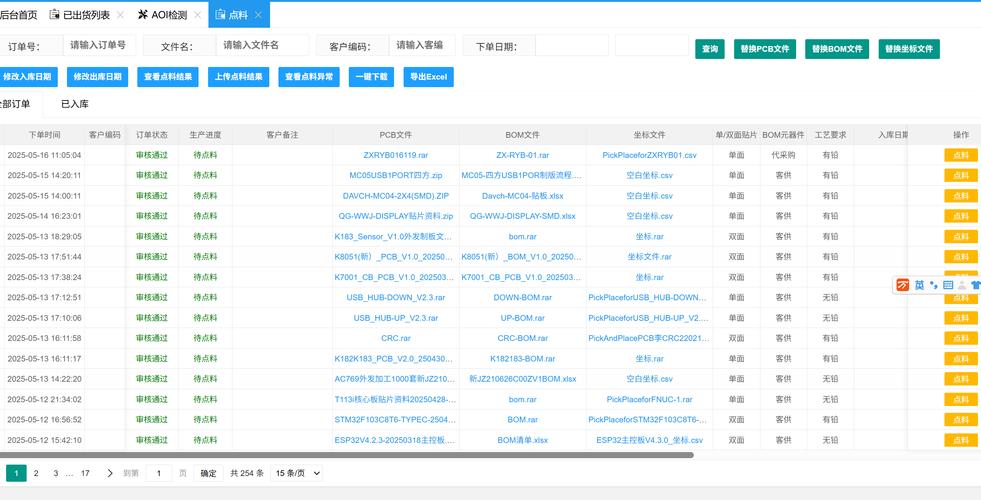The width and height of the screenshot is (981, 500).
Task: Toggle punctuation mode in input-method bar
Action: 933,285
